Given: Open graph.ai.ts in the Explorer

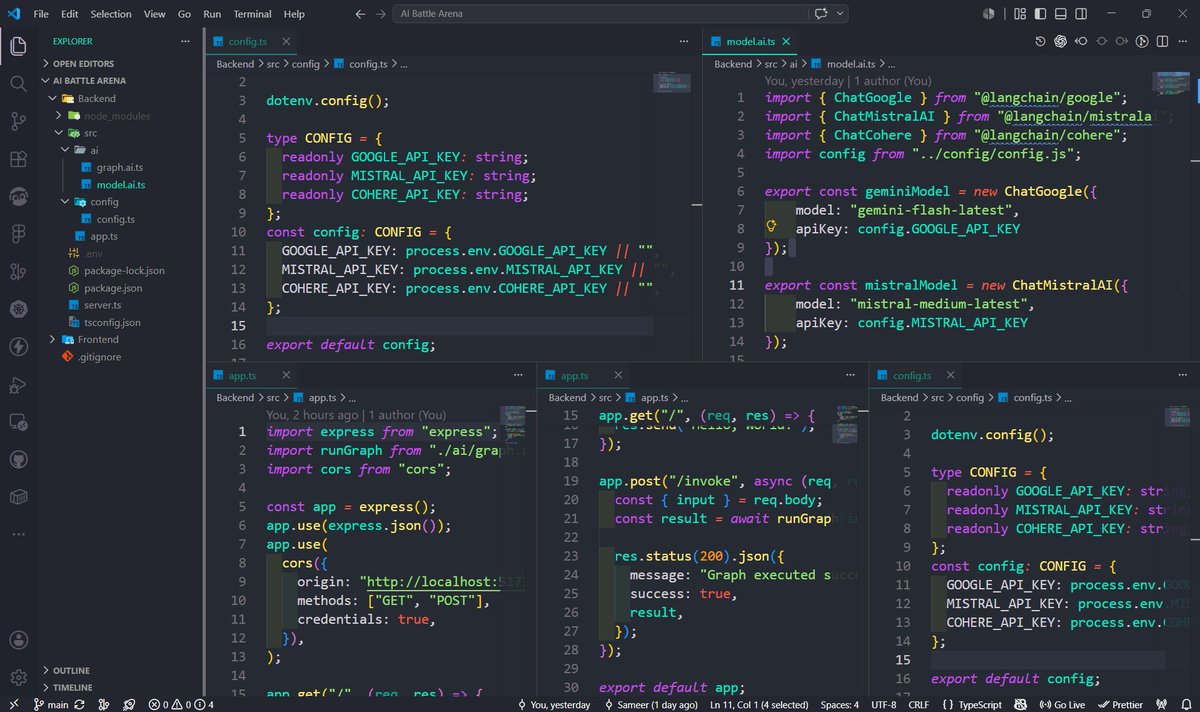Looking at the screenshot, I should click(120, 167).
